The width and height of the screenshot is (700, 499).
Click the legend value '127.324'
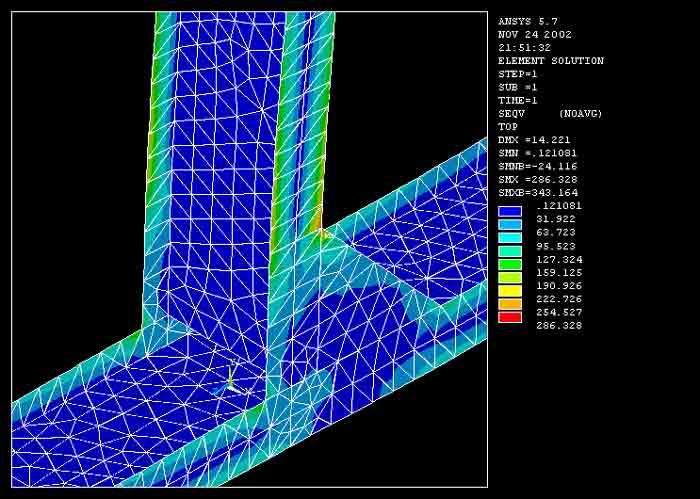pyautogui.click(x=559, y=259)
